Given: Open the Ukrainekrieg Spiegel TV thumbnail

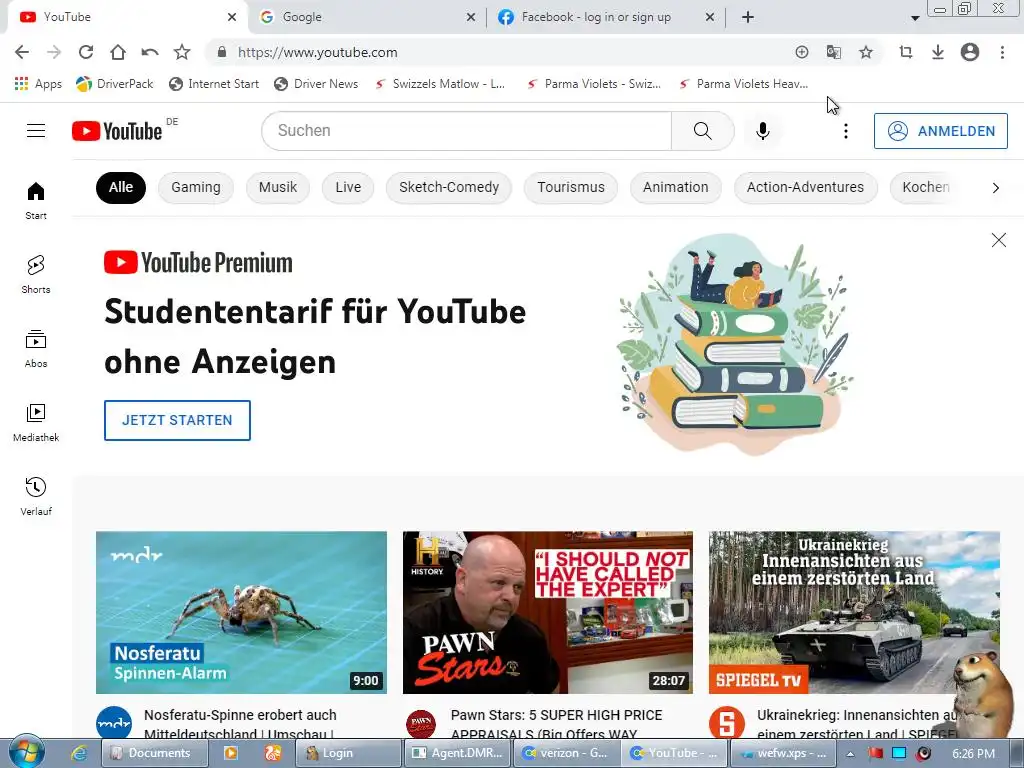Looking at the screenshot, I should point(854,613).
